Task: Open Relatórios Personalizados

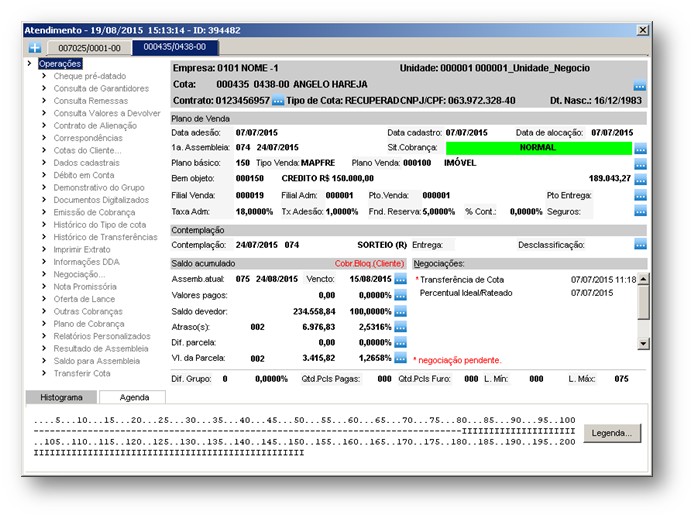Action: (102, 336)
